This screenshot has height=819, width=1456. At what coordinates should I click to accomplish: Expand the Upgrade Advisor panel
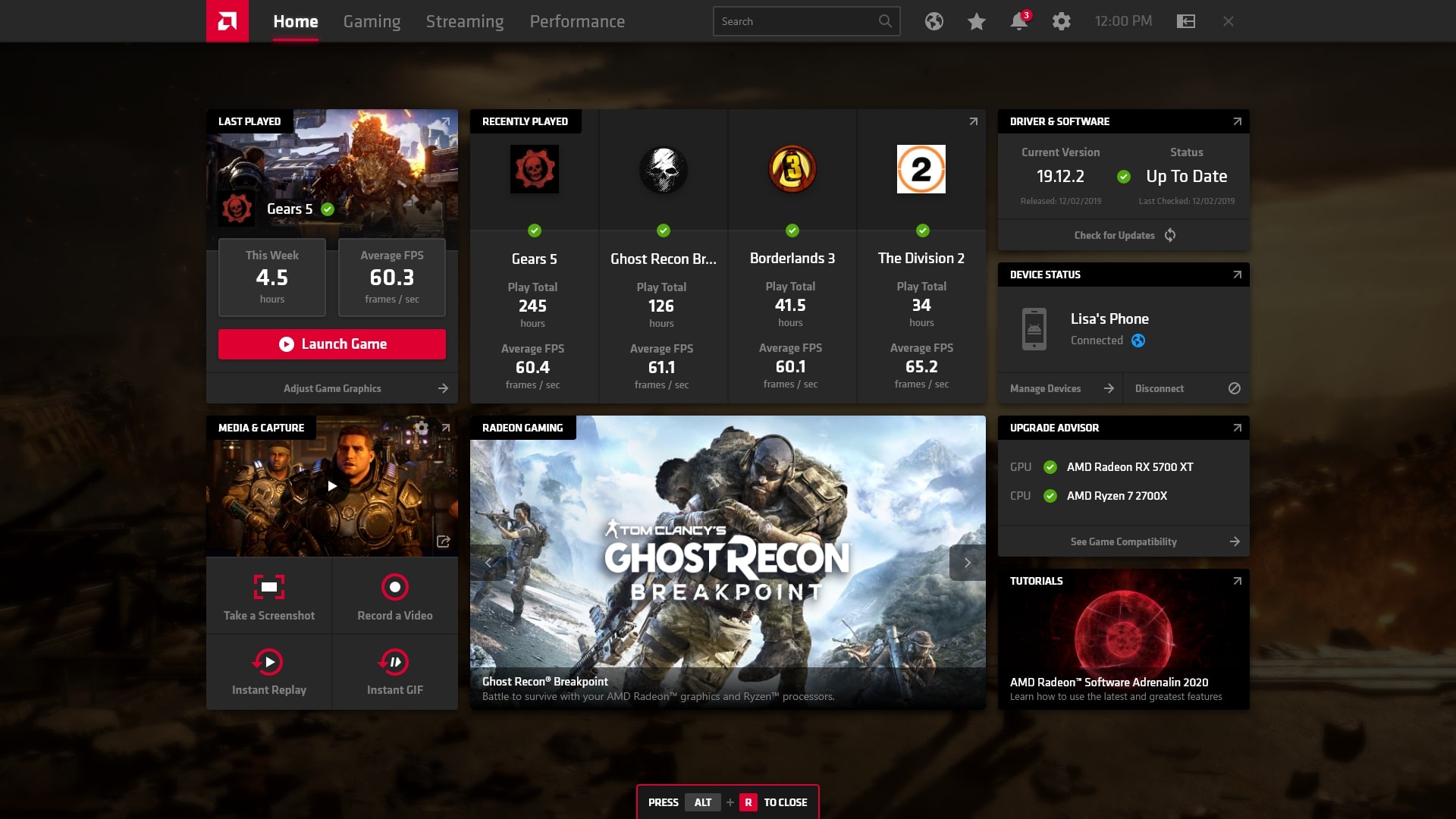1237,427
